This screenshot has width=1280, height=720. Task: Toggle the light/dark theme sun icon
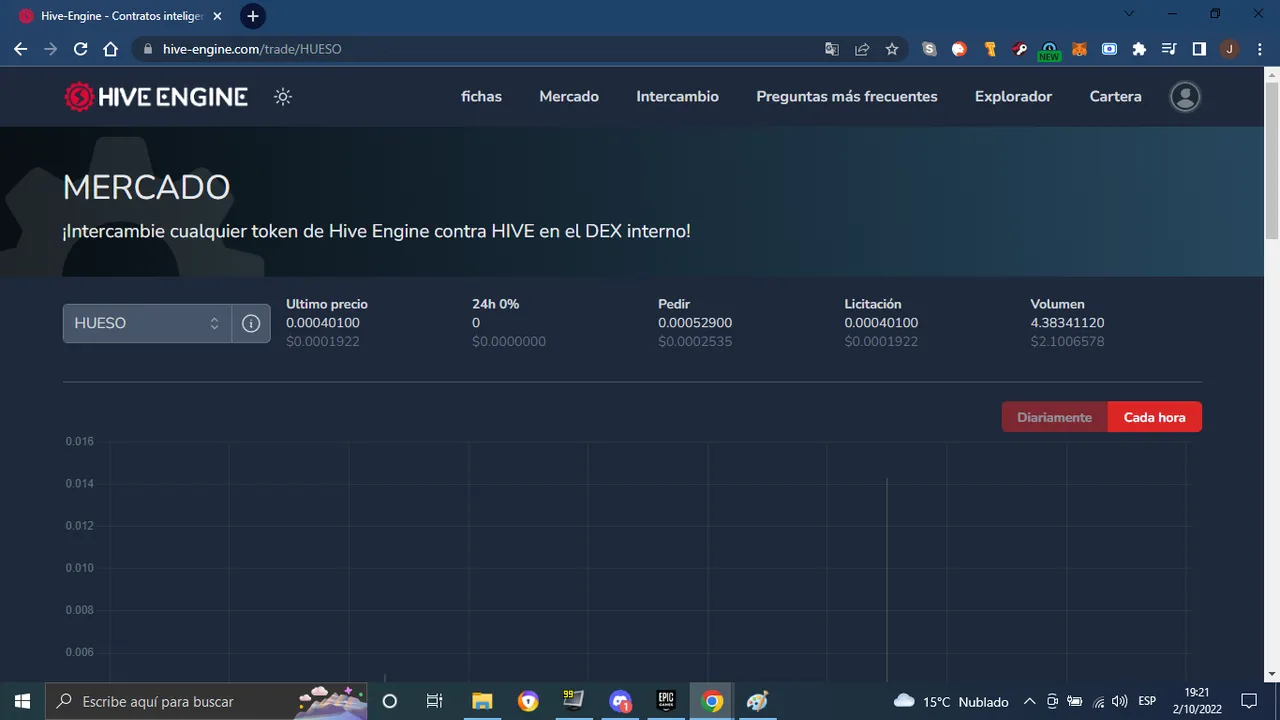tap(283, 97)
